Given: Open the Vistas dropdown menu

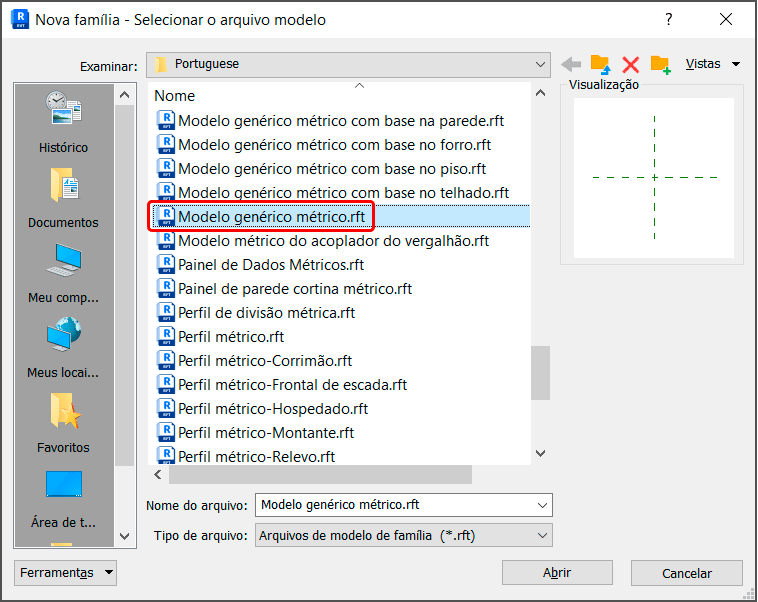Looking at the screenshot, I should tap(712, 64).
